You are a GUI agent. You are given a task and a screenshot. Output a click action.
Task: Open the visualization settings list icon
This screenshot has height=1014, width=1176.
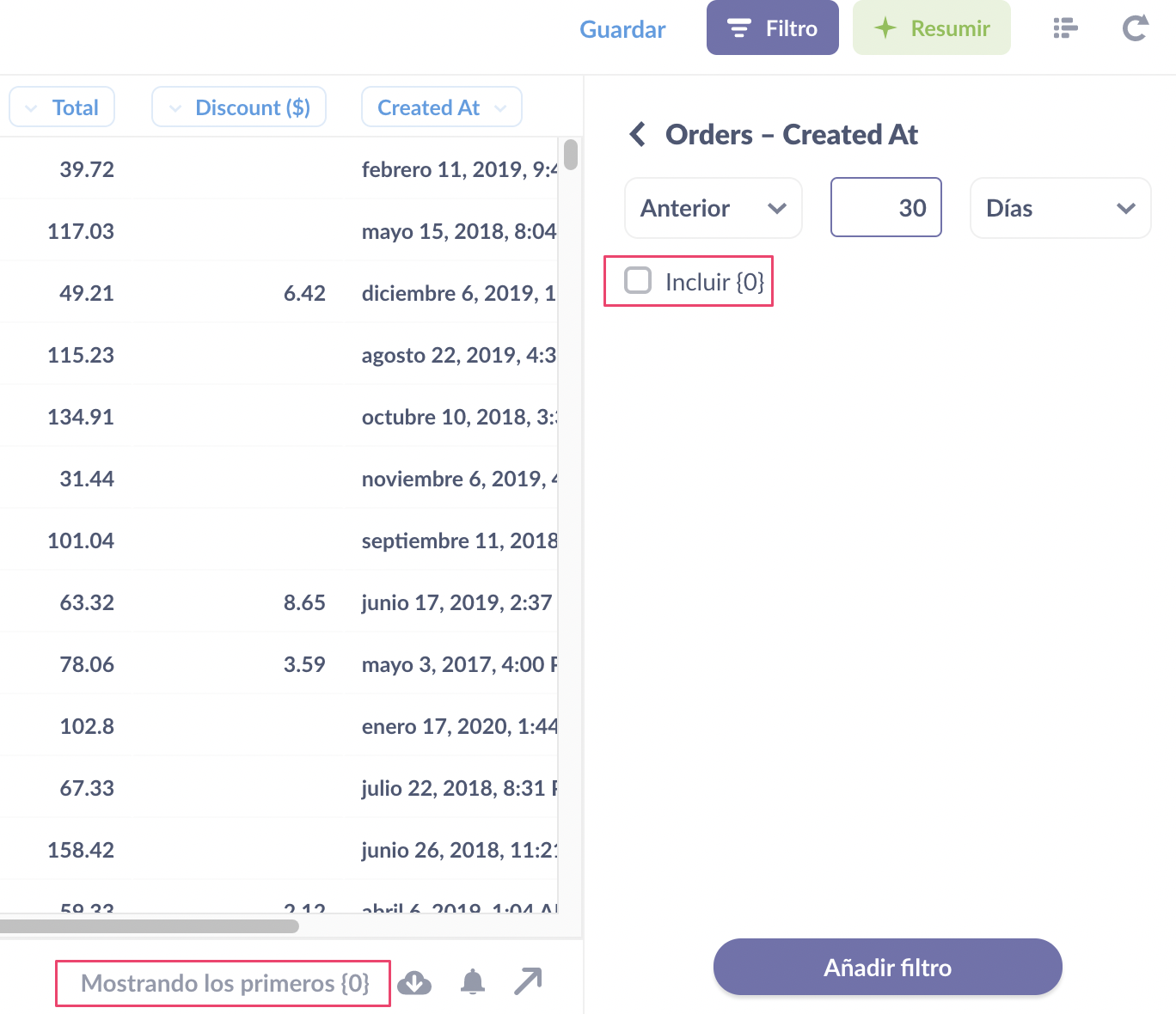click(x=1064, y=27)
